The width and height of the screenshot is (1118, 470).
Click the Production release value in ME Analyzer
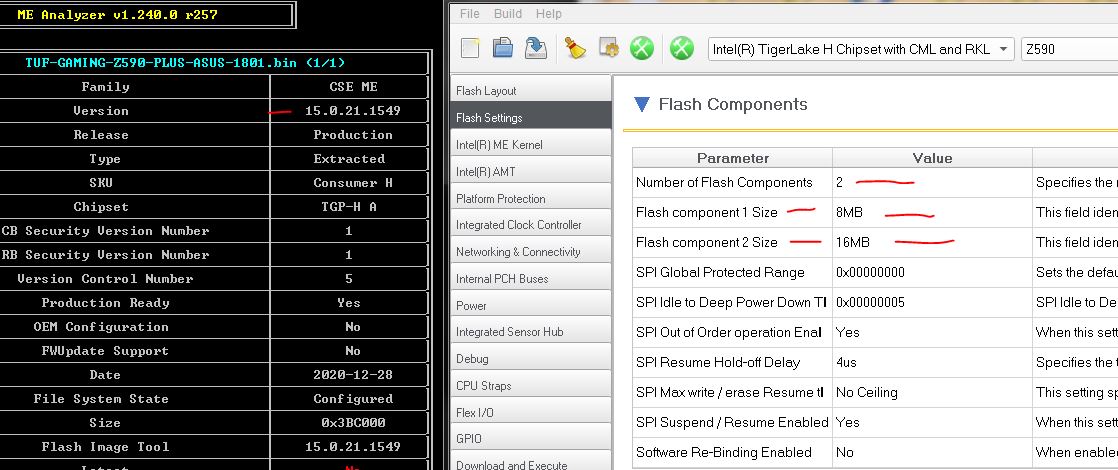tap(353, 135)
